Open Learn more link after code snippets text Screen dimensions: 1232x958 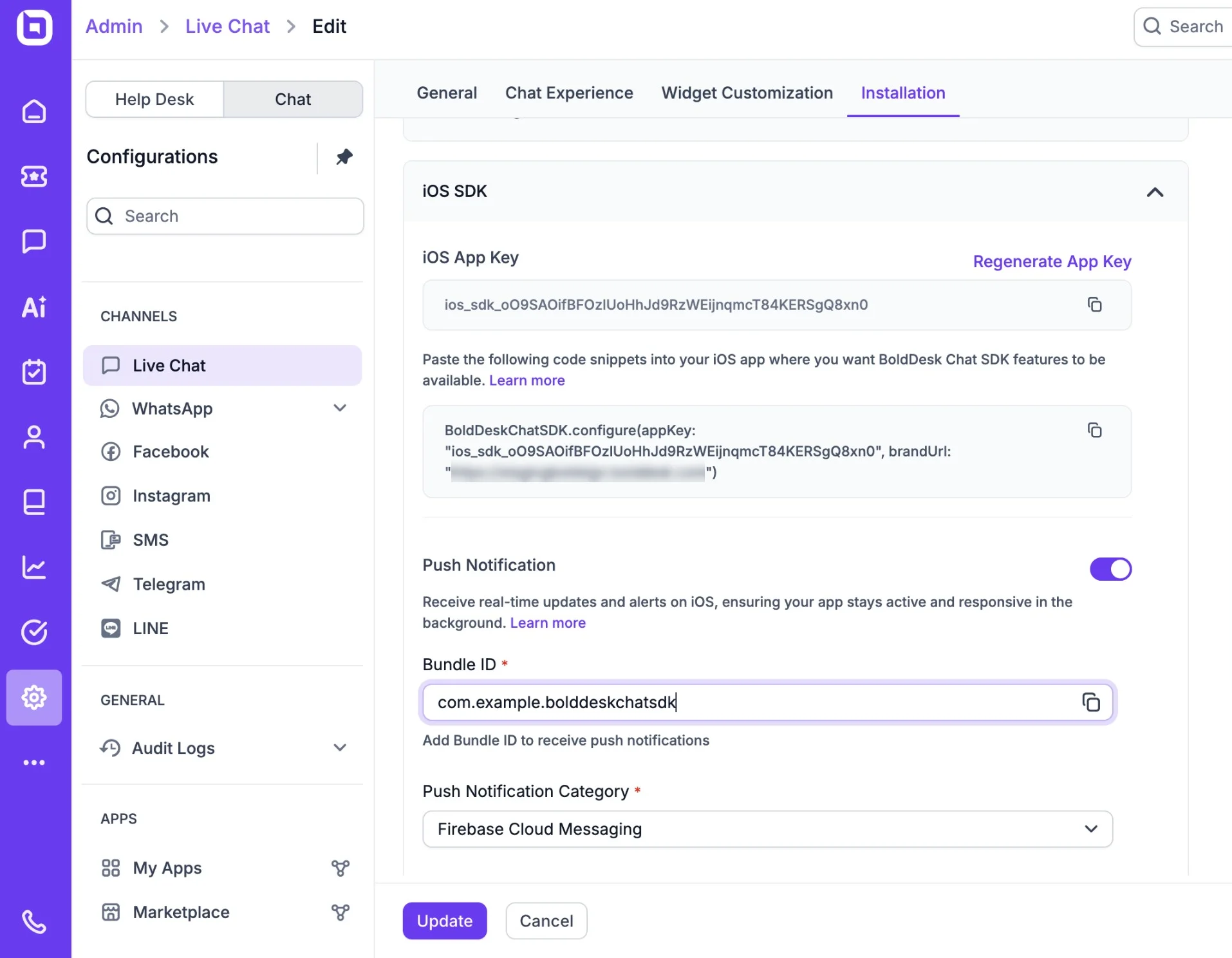pyautogui.click(x=527, y=380)
